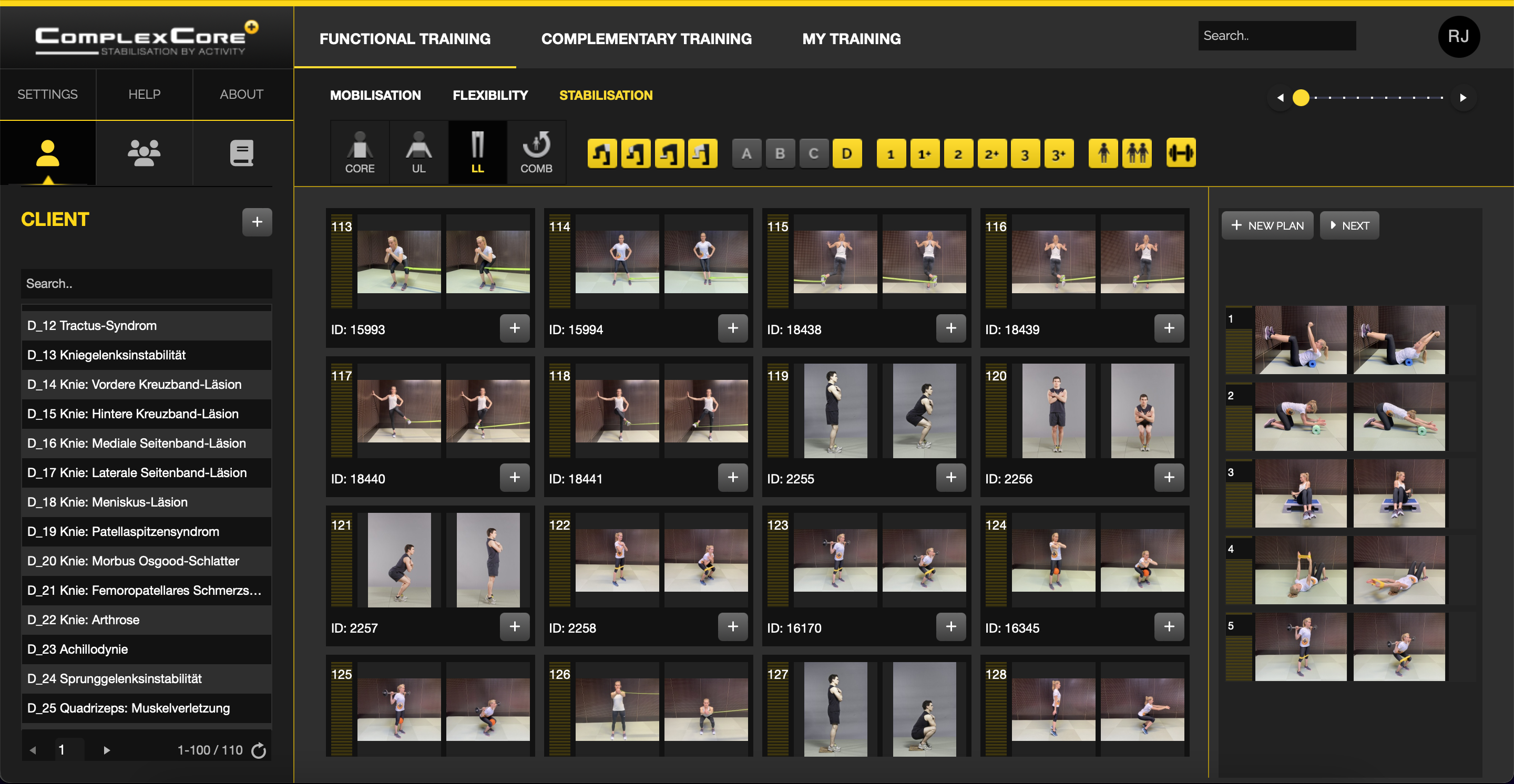Add exercise ID 16170 to plan

point(950,626)
